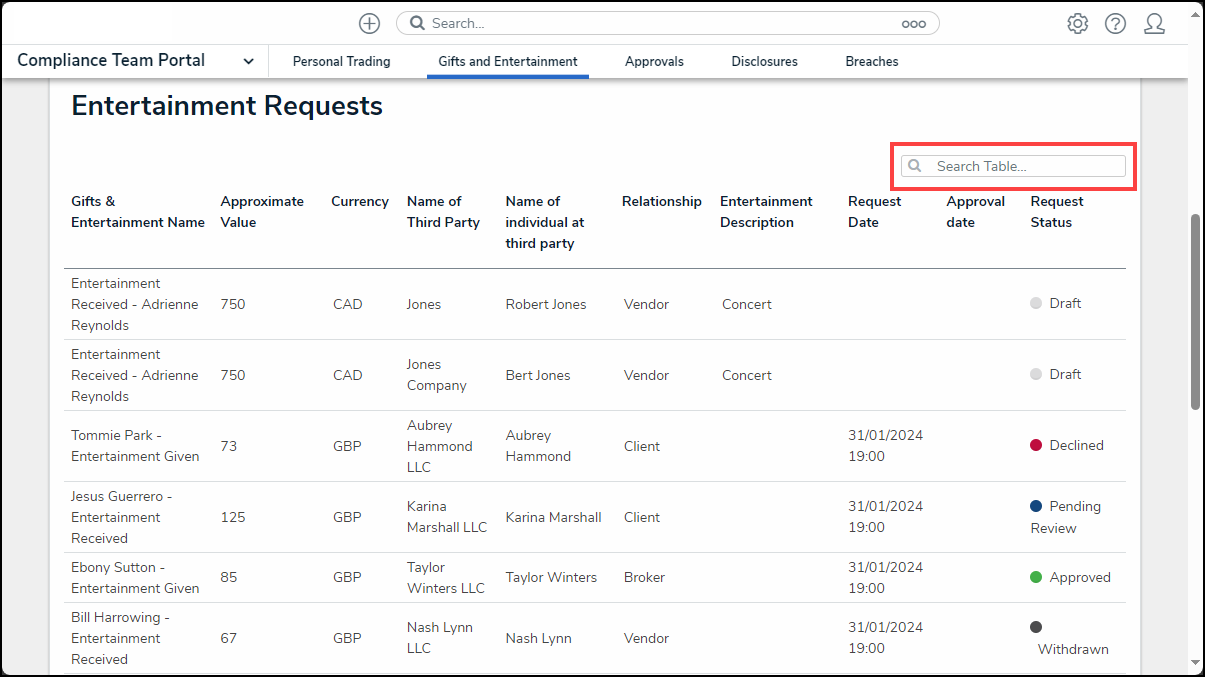
Task: Open the Approvals tab
Action: pyautogui.click(x=654, y=61)
